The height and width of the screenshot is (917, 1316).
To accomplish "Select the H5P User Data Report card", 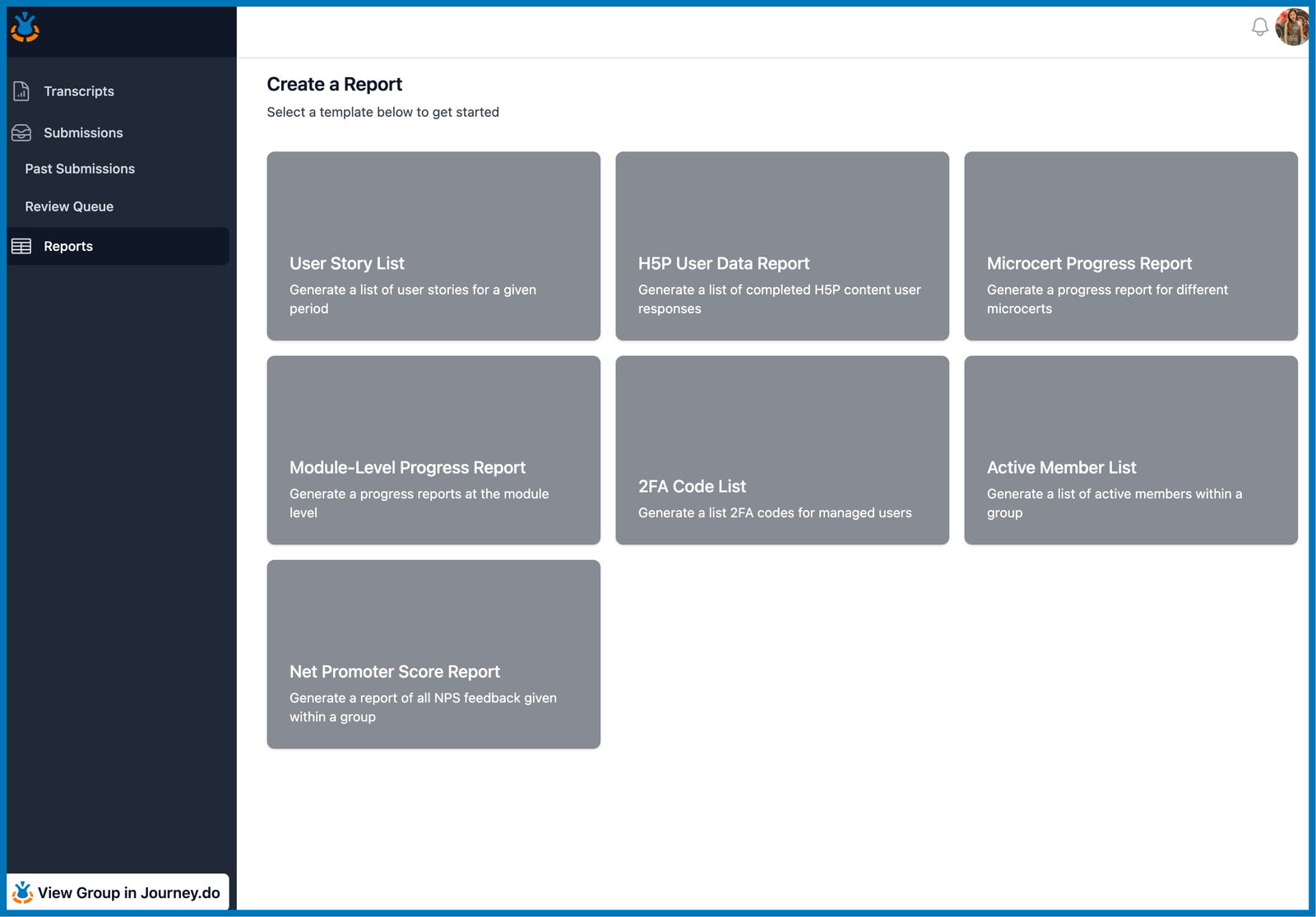I will (x=782, y=246).
